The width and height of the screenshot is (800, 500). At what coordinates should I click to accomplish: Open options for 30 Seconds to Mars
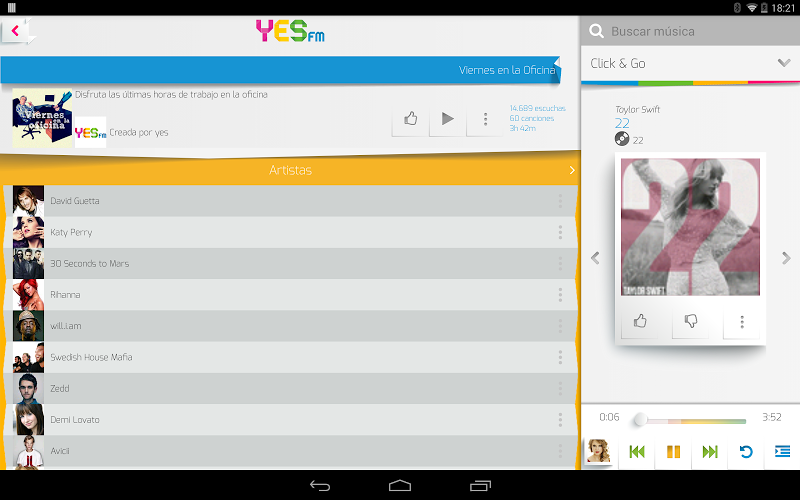coord(560,263)
